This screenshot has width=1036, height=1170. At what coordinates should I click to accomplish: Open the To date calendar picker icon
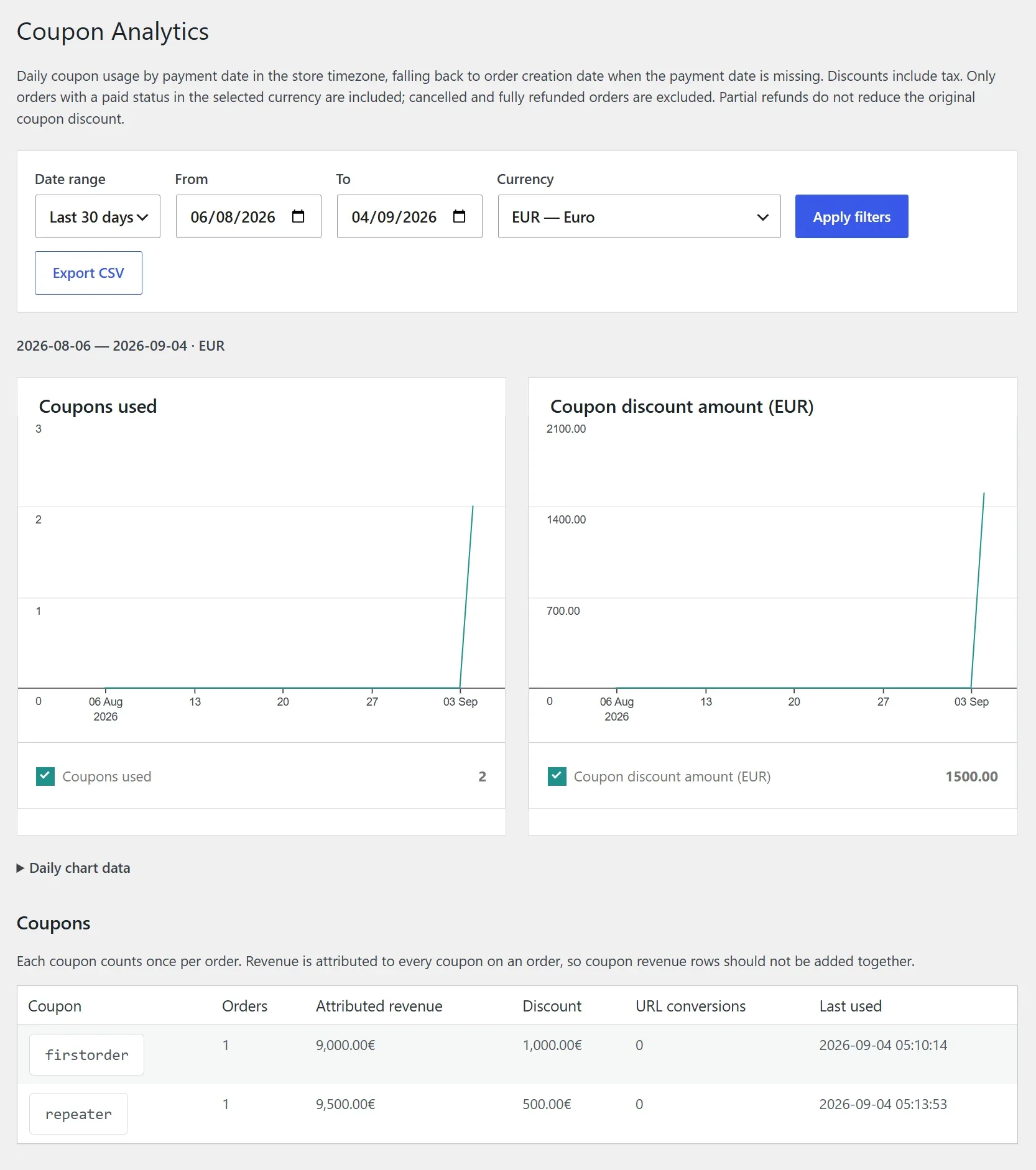click(x=459, y=216)
